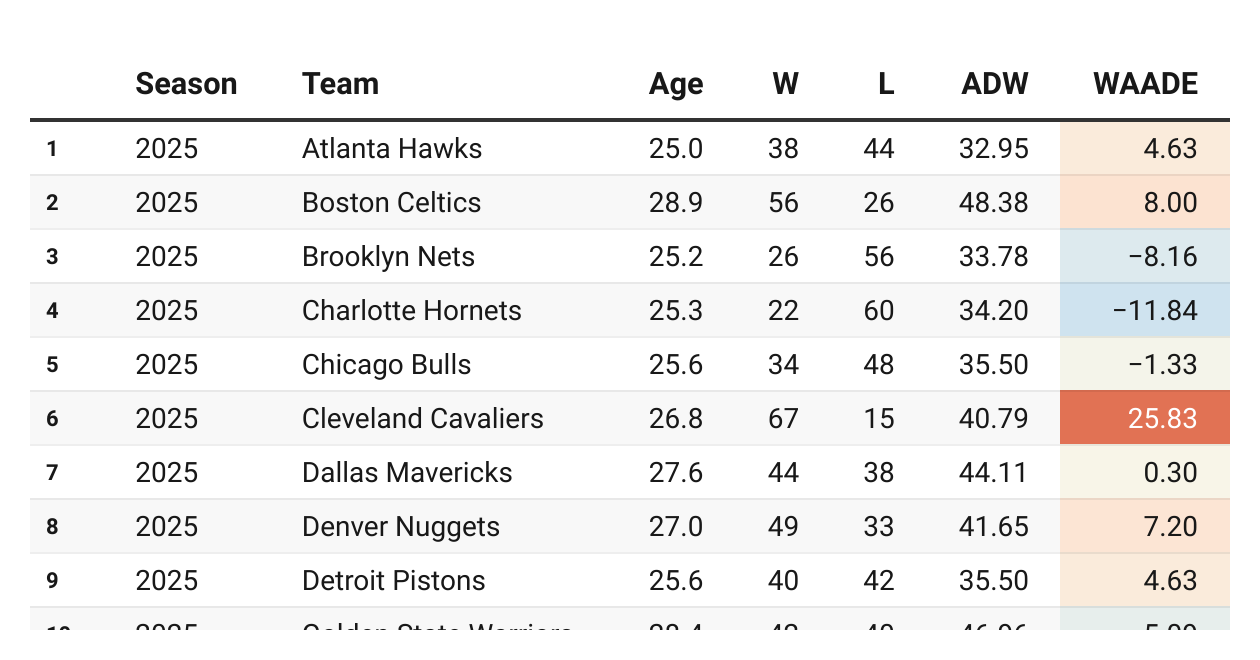This screenshot has height=660, width=1260.
Task: Select Charlotte Hornets team name
Action: 412,311
